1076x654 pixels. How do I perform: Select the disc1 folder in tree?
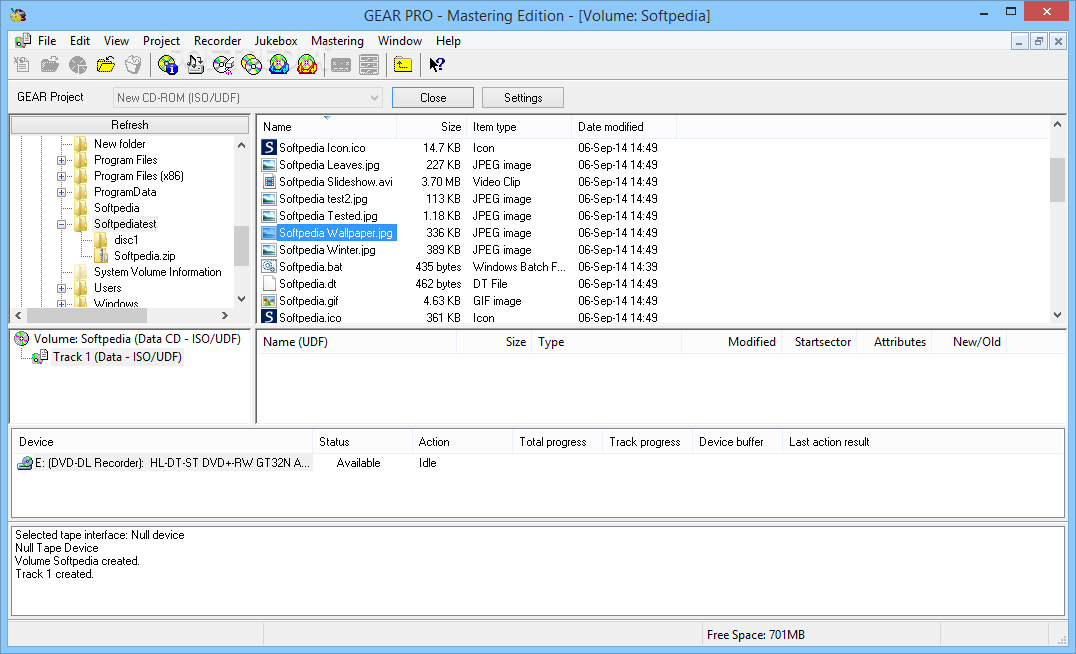tap(126, 240)
